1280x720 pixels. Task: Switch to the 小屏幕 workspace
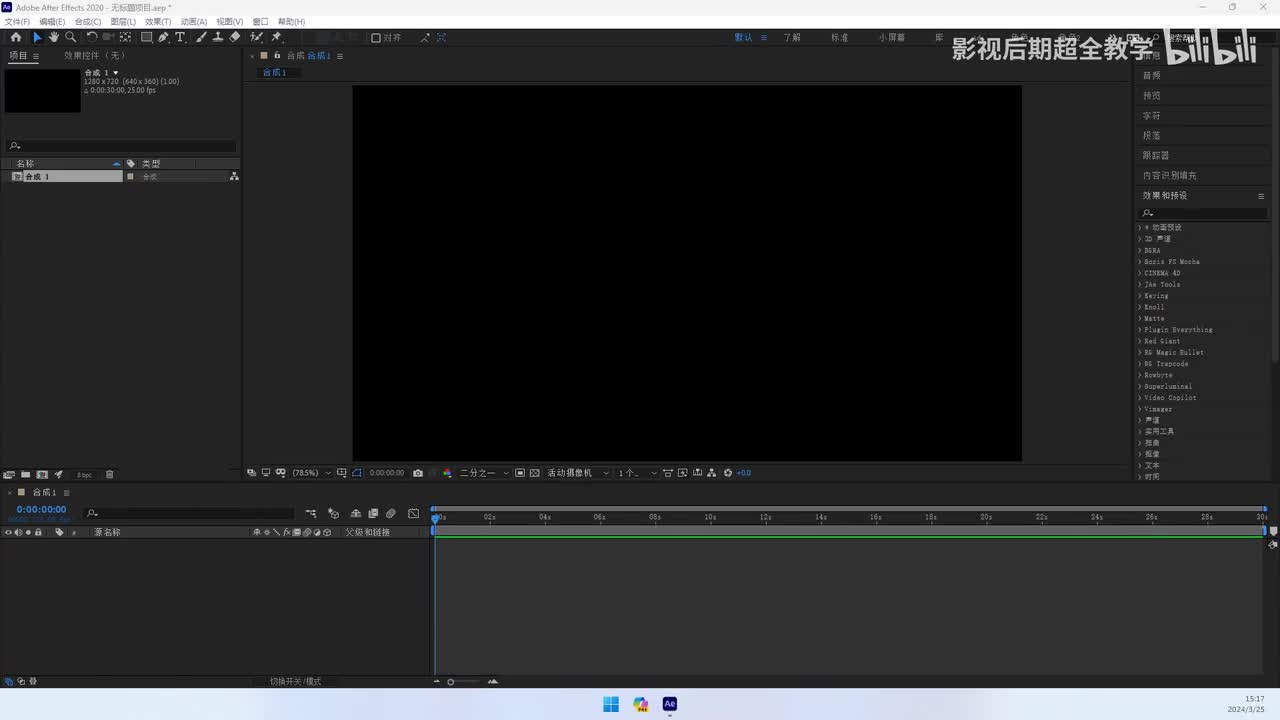[892, 38]
